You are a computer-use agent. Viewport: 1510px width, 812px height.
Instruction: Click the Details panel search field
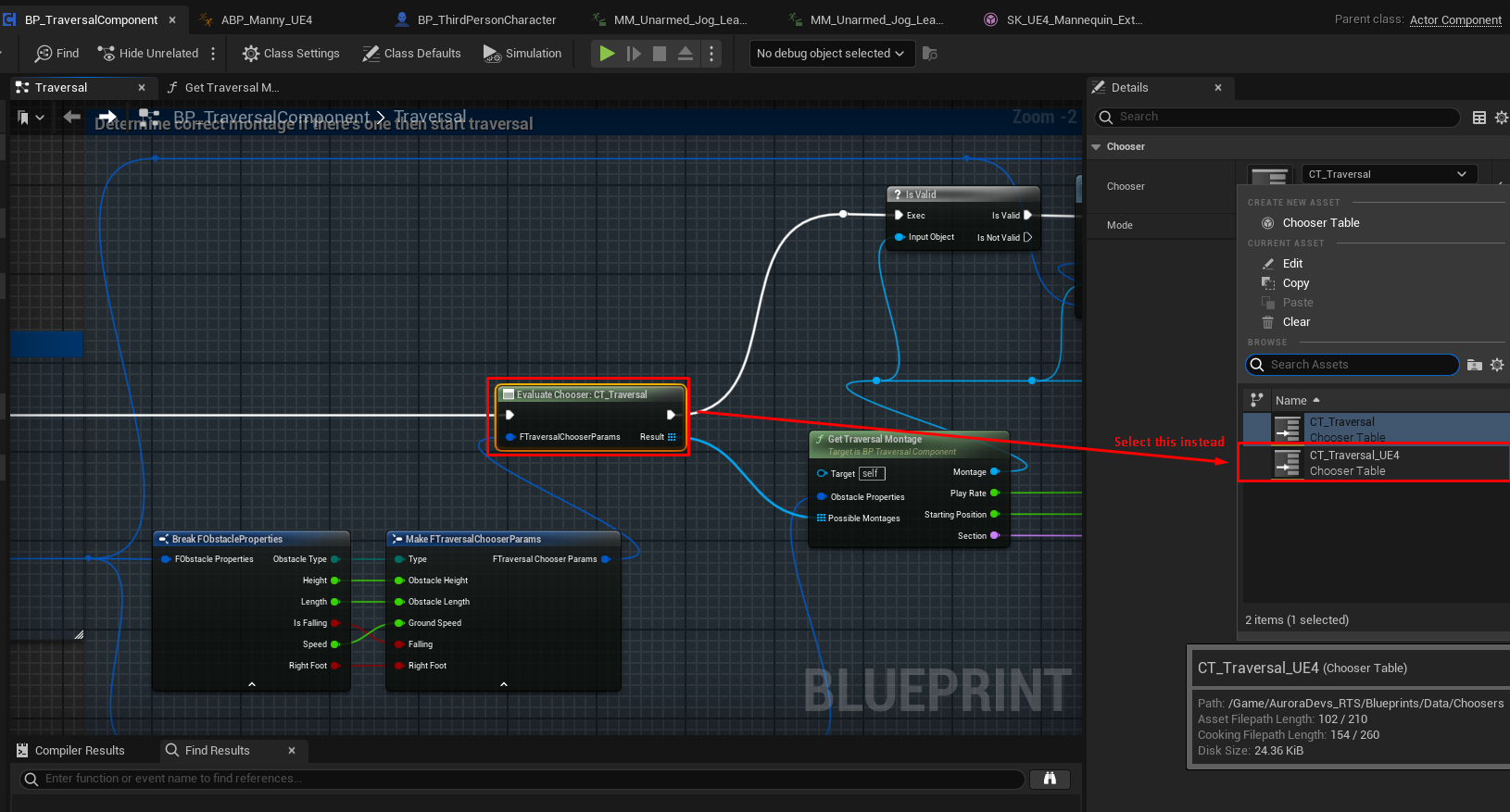[x=1278, y=117]
